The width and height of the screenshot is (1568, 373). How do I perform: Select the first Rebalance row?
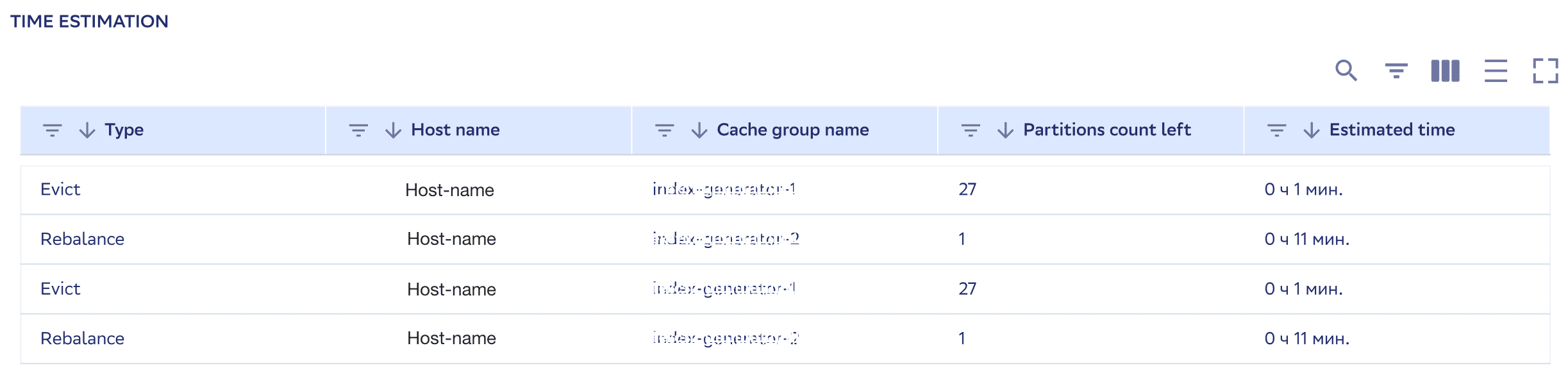(x=82, y=239)
